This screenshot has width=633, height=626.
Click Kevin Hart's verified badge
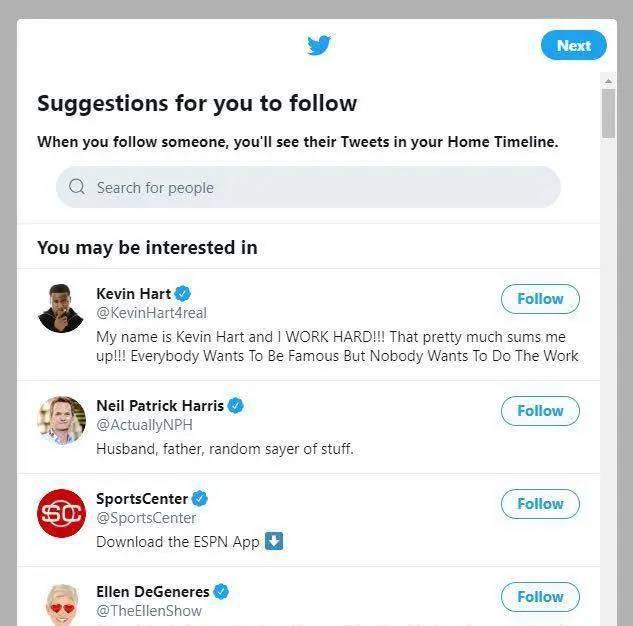tap(183, 293)
